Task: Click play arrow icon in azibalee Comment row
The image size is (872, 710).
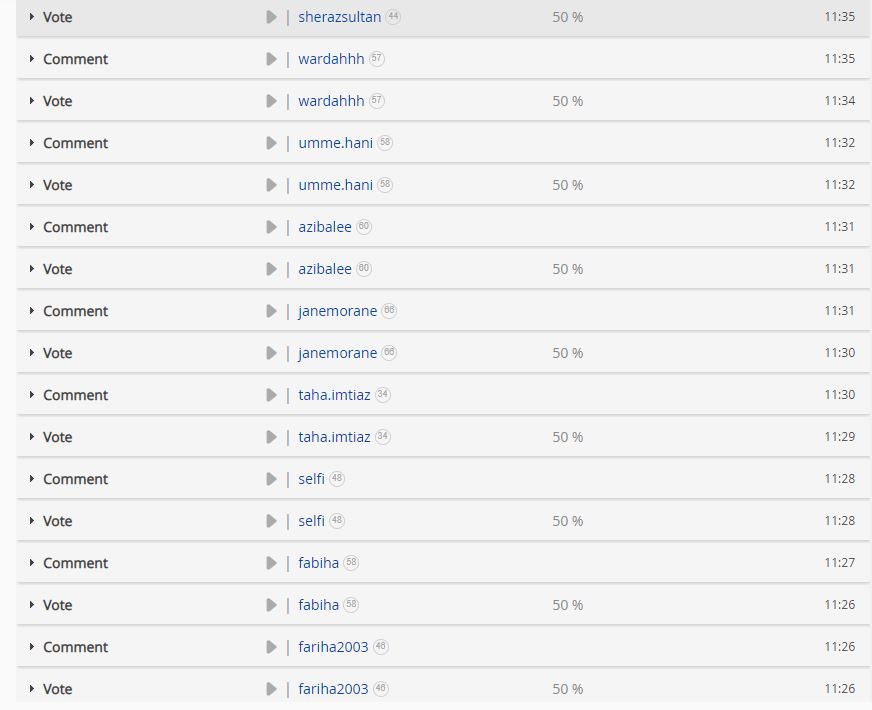Action: 271,227
